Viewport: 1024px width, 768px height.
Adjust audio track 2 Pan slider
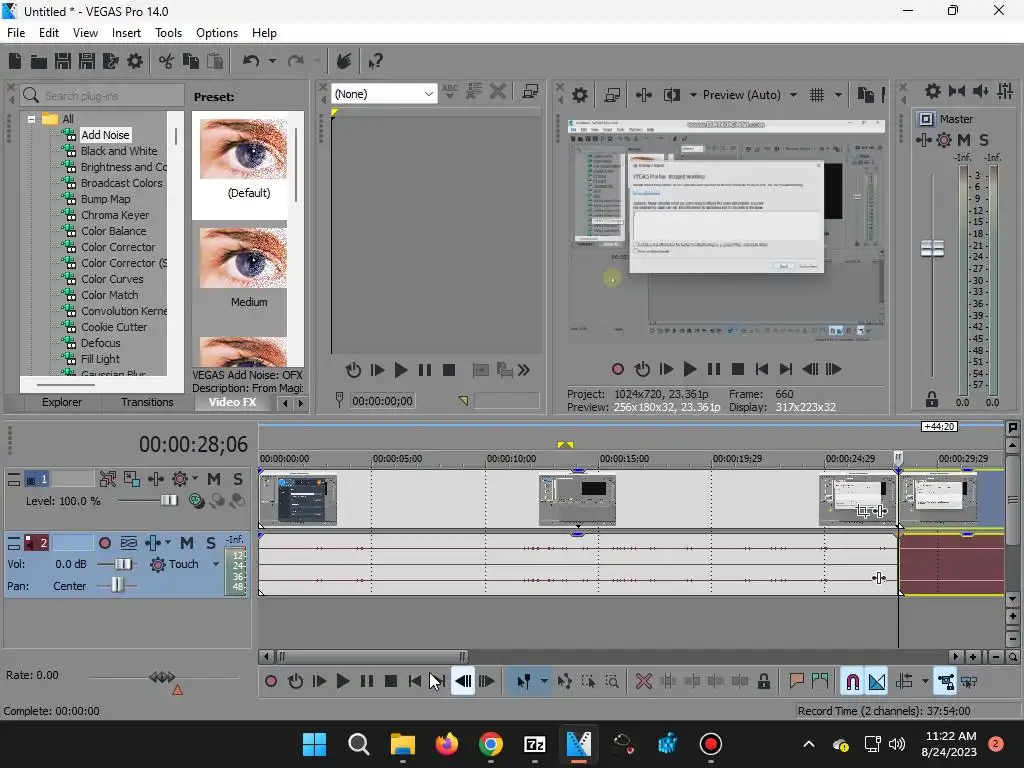tap(117, 585)
